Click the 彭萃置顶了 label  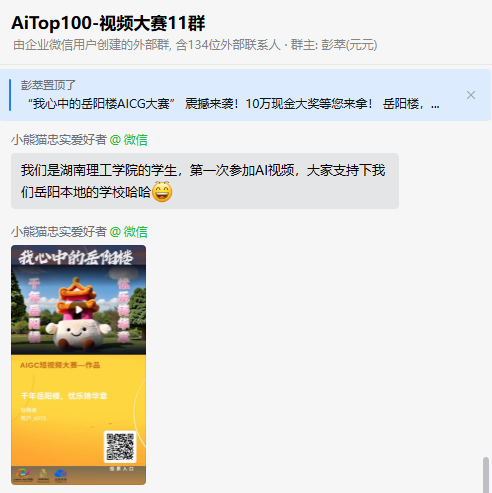click(48, 85)
